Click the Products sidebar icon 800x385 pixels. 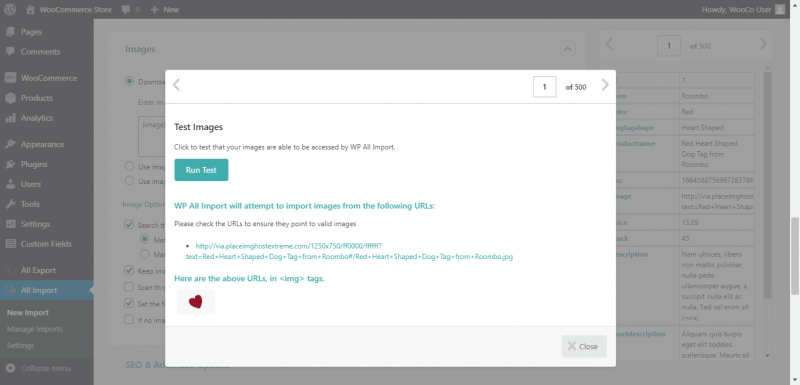click(10, 98)
